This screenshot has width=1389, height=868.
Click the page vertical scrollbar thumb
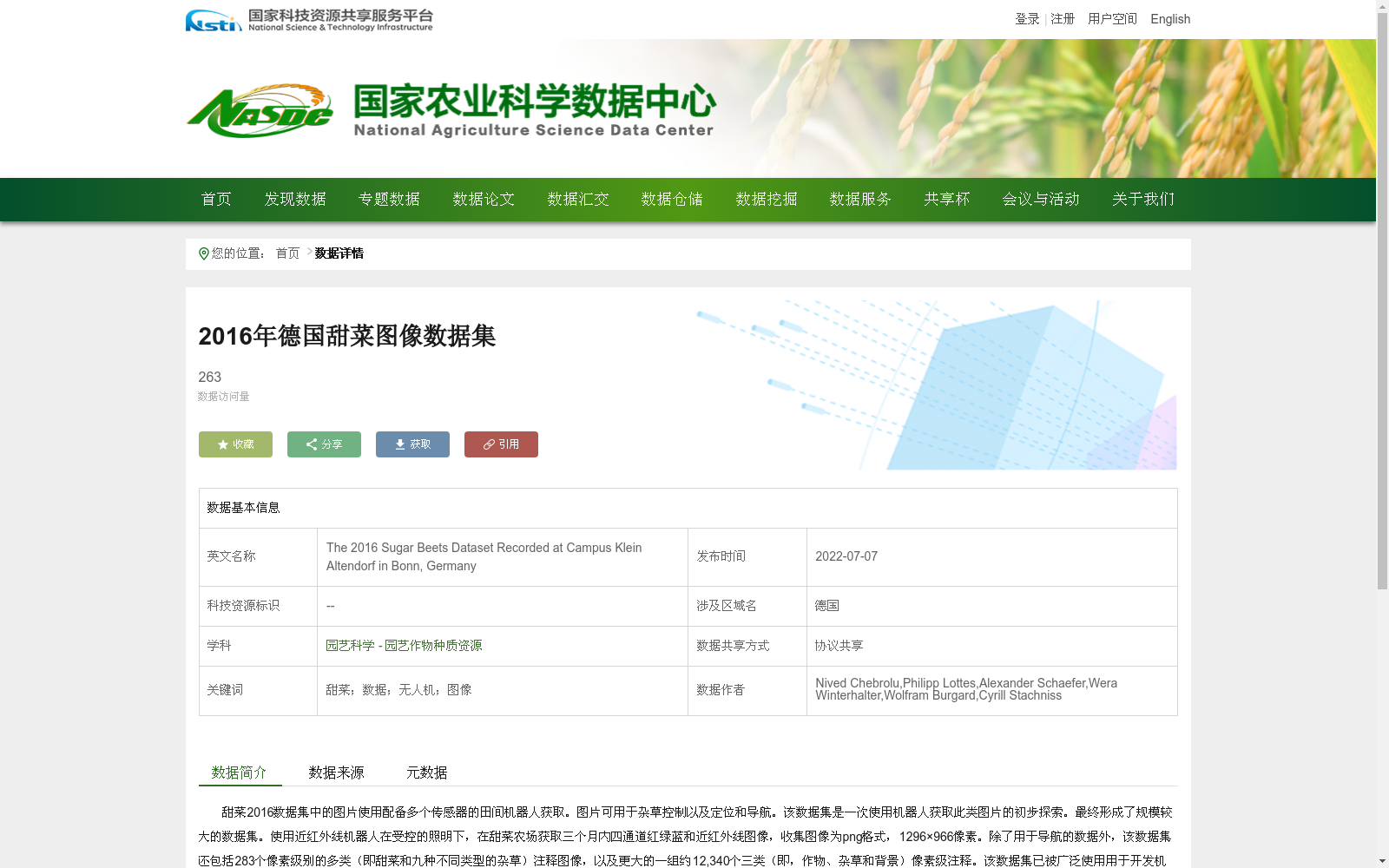pos(1382,301)
